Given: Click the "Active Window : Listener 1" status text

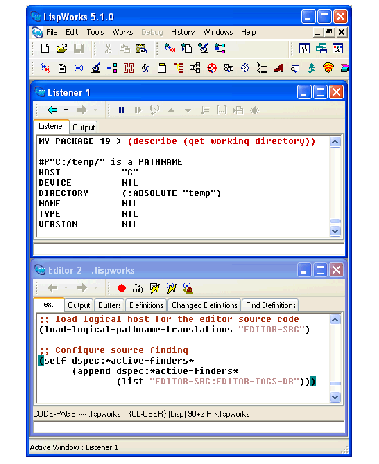Looking at the screenshot, I should coord(74,447).
